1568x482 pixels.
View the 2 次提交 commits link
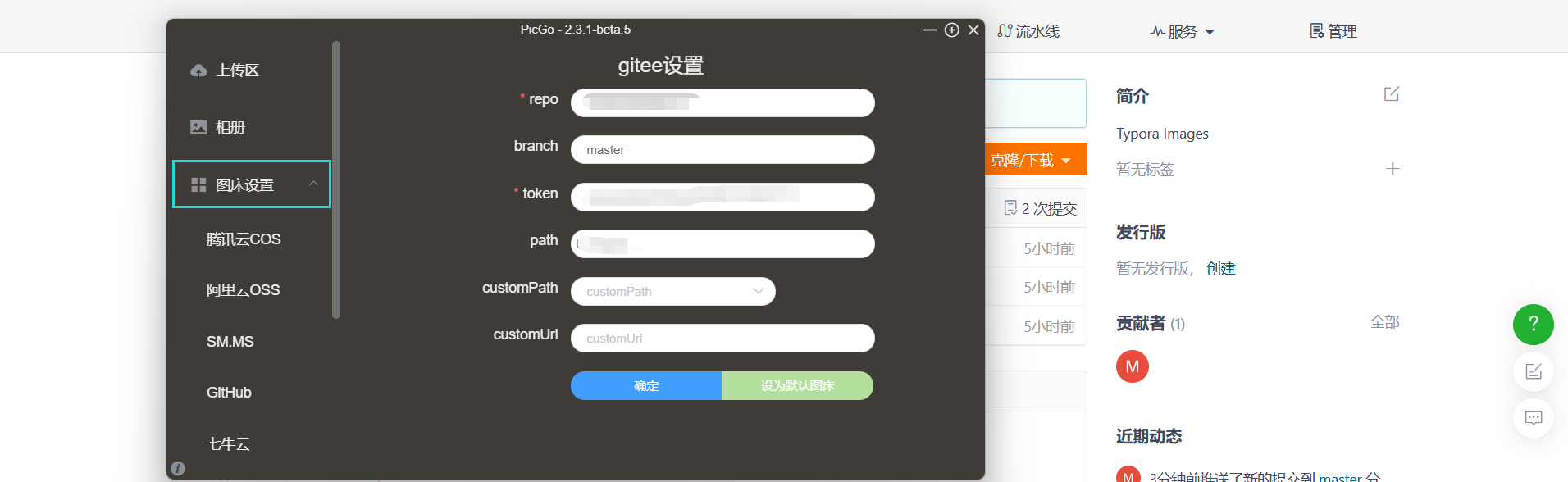pos(1041,208)
